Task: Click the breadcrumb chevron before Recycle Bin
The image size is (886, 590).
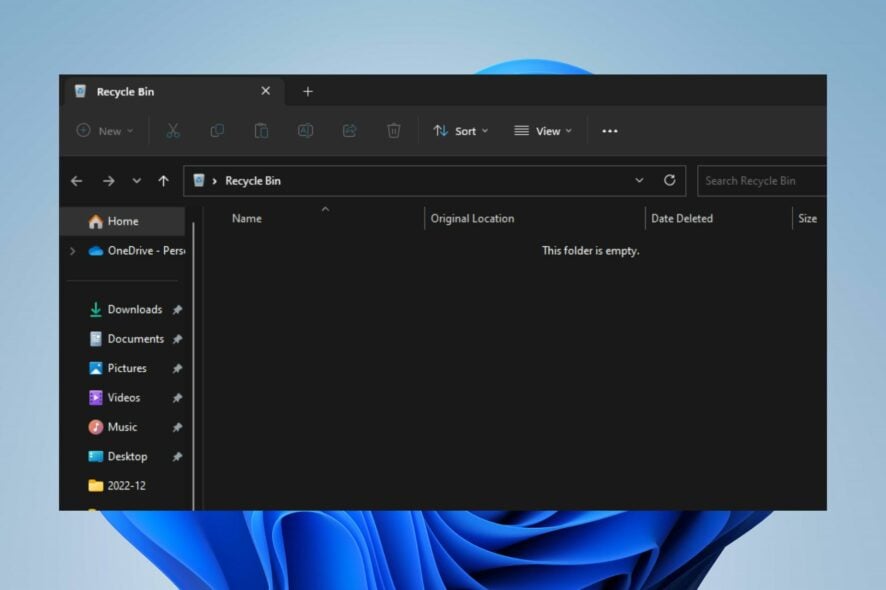Action: coord(215,181)
